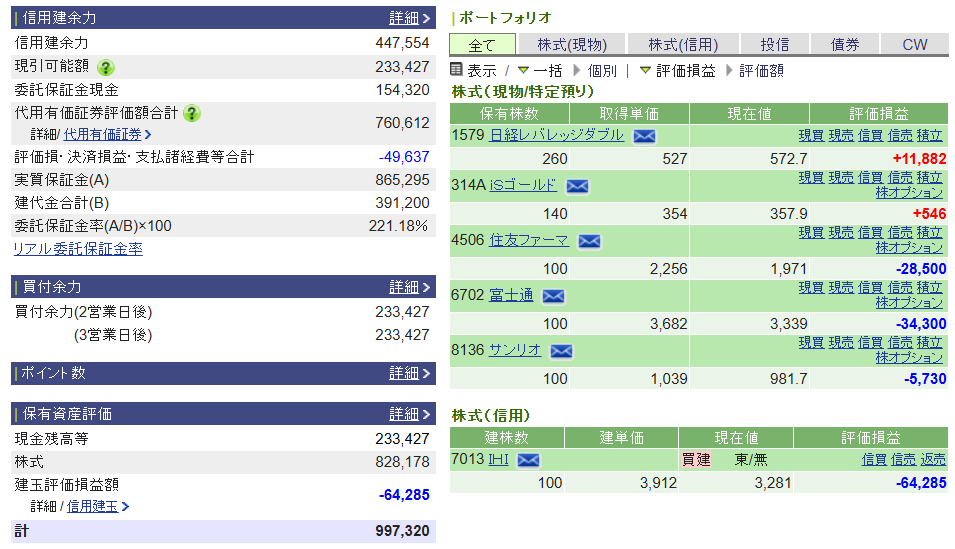Open the リアル委託保証金率 link
Viewport: 955px width, 549px height.
pyautogui.click(x=78, y=249)
